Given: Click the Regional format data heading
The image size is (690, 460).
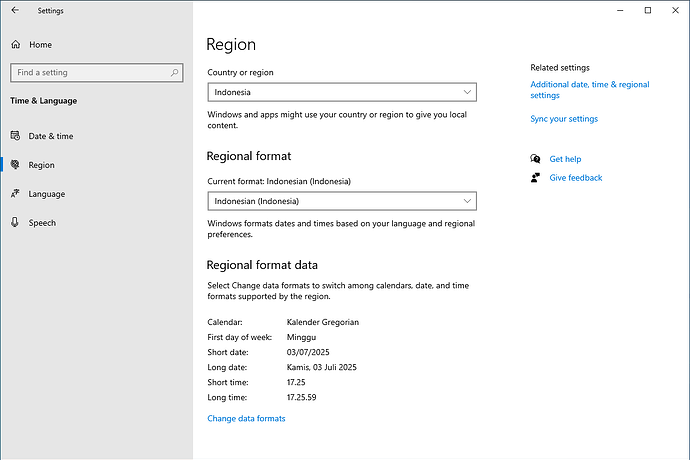Looking at the screenshot, I should point(262,265).
